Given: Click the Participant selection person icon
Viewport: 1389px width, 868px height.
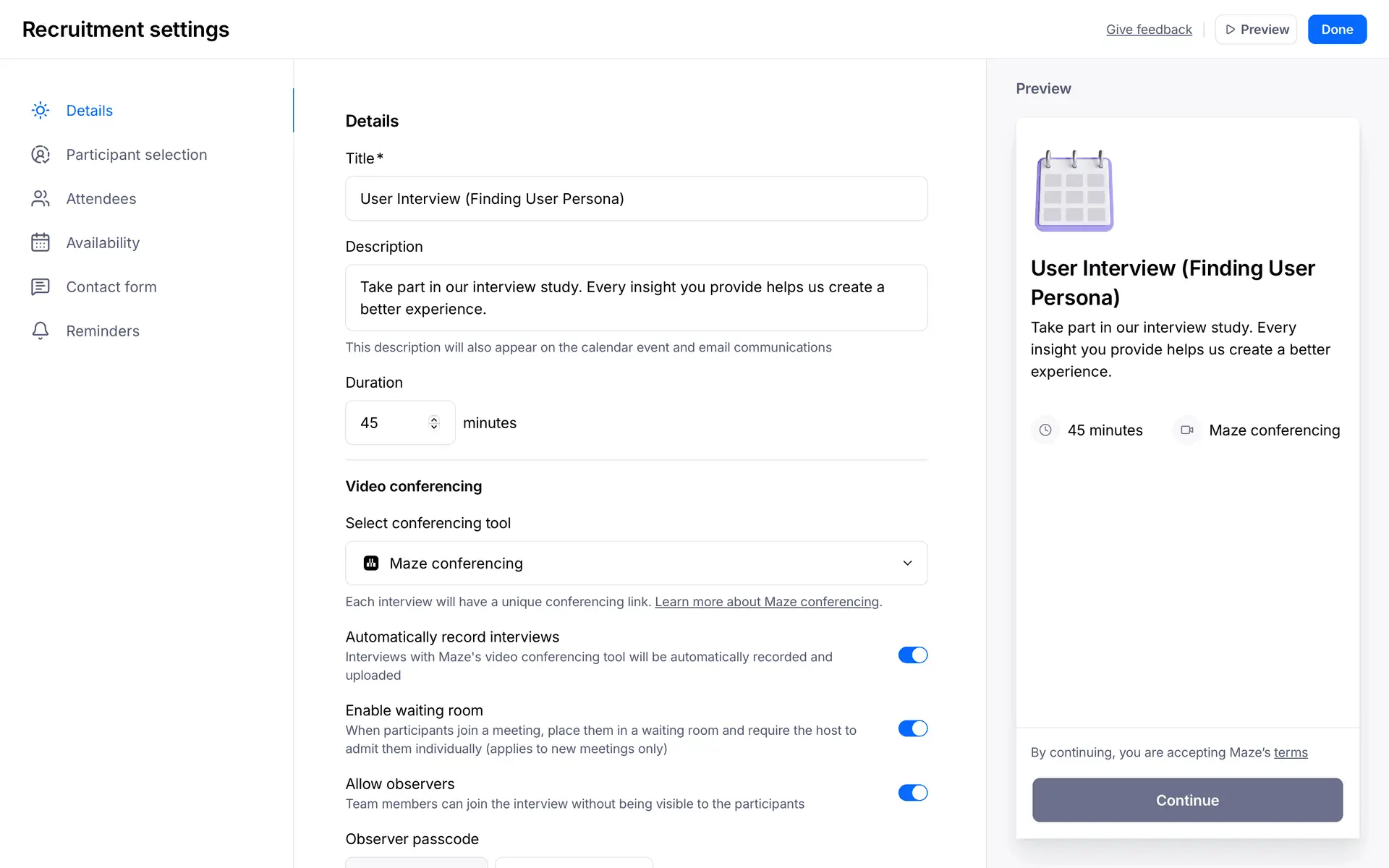Looking at the screenshot, I should tap(41, 155).
